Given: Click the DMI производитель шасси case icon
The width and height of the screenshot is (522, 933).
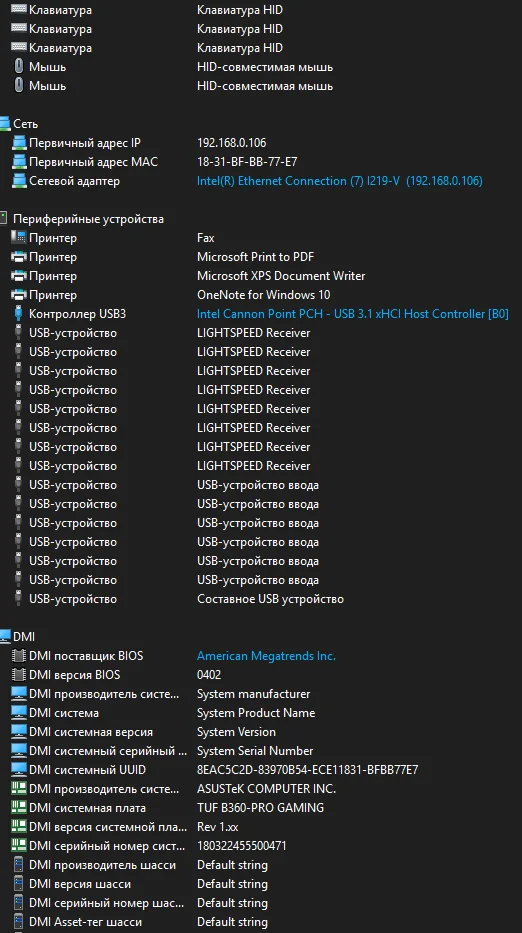Looking at the screenshot, I should click(19, 865).
